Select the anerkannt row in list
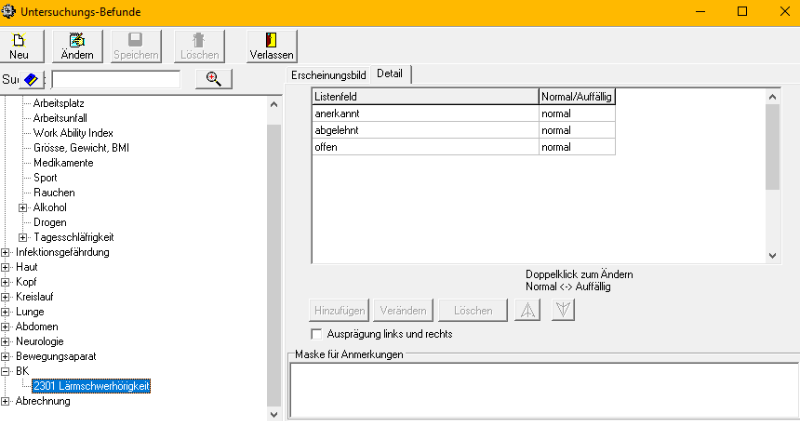This screenshot has height=421, width=800. tap(424, 114)
